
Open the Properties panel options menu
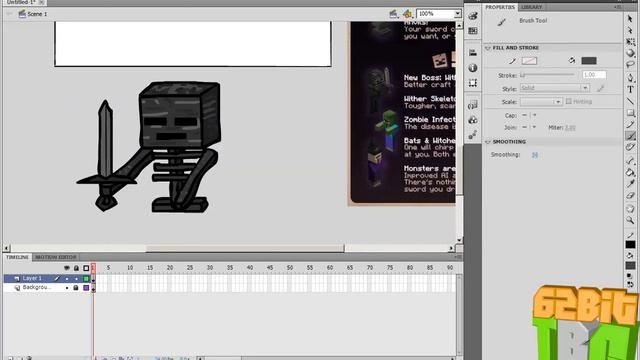[x=618, y=7]
